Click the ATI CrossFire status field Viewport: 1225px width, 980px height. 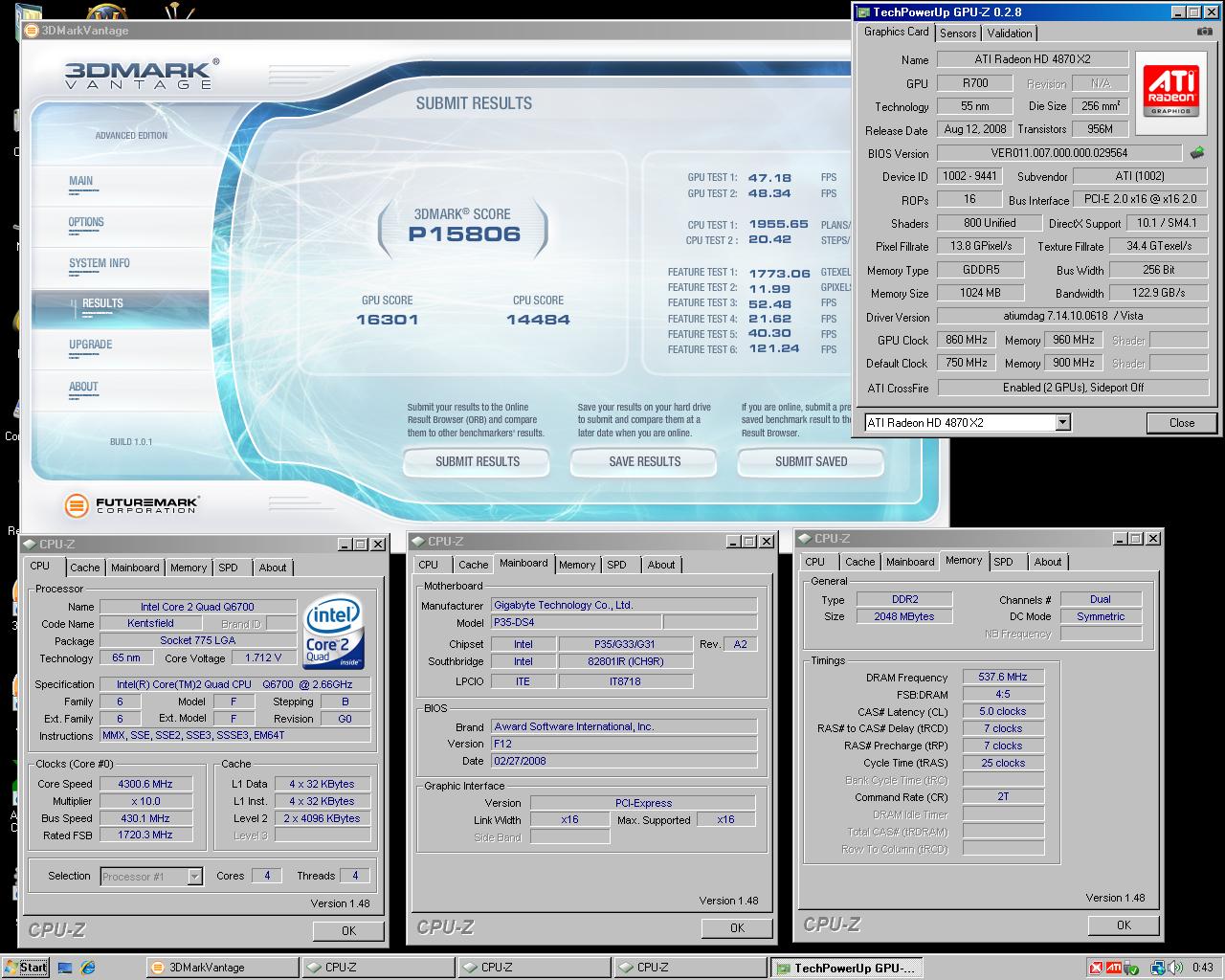1072,388
